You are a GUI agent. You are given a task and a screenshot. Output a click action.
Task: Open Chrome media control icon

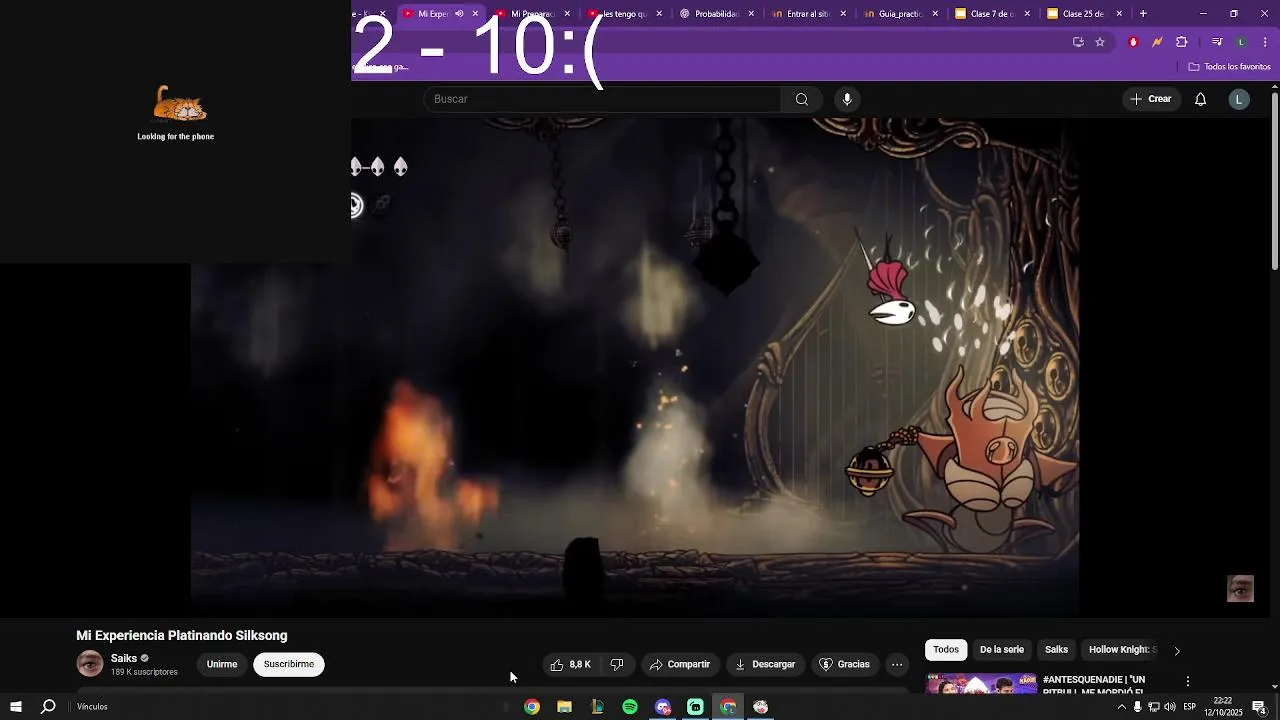[1217, 42]
